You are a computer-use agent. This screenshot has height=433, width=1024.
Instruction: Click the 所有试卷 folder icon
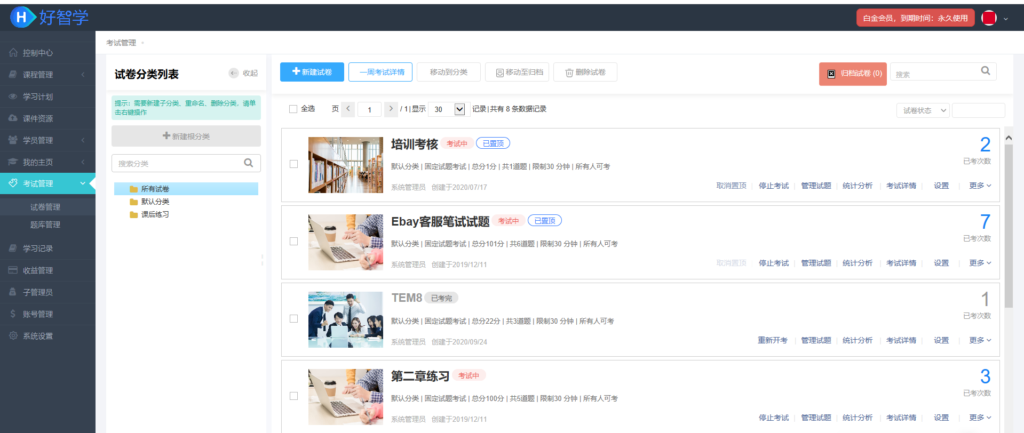134,189
